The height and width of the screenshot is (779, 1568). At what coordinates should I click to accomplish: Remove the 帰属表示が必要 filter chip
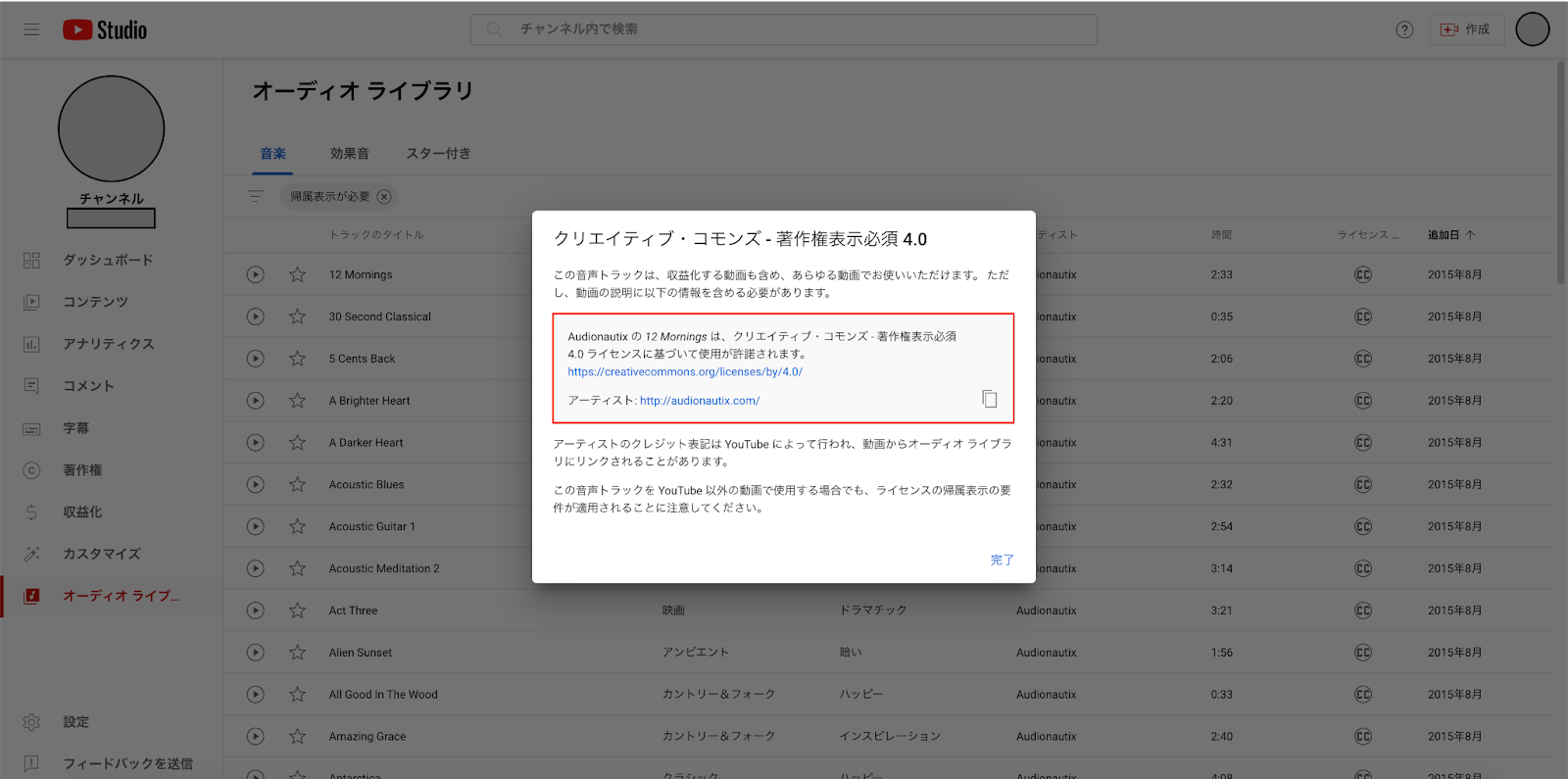[384, 197]
